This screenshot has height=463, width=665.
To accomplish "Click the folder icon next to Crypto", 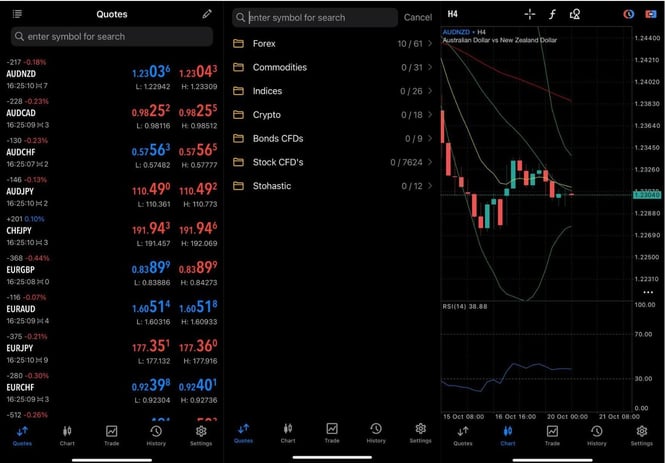I will (x=238, y=114).
